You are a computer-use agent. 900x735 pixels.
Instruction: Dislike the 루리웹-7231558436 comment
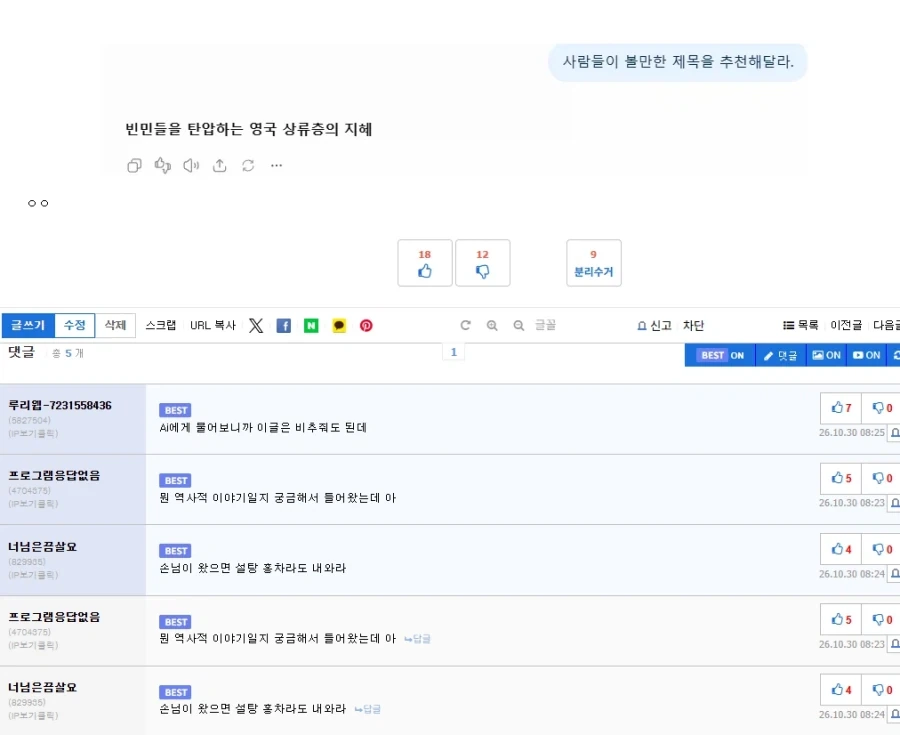(882, 407)
